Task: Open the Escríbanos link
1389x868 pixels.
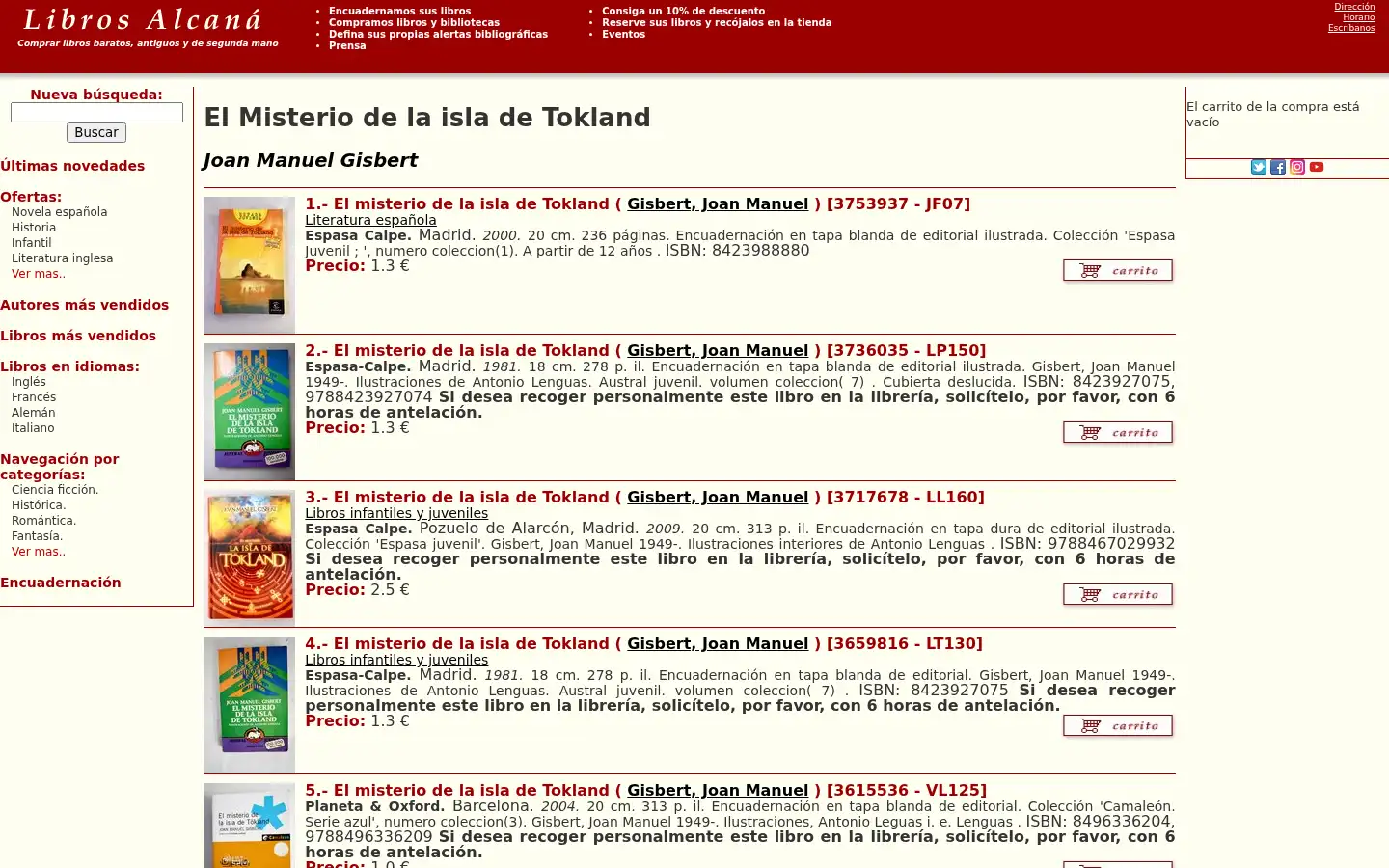Action: [x=1351, y=28]
